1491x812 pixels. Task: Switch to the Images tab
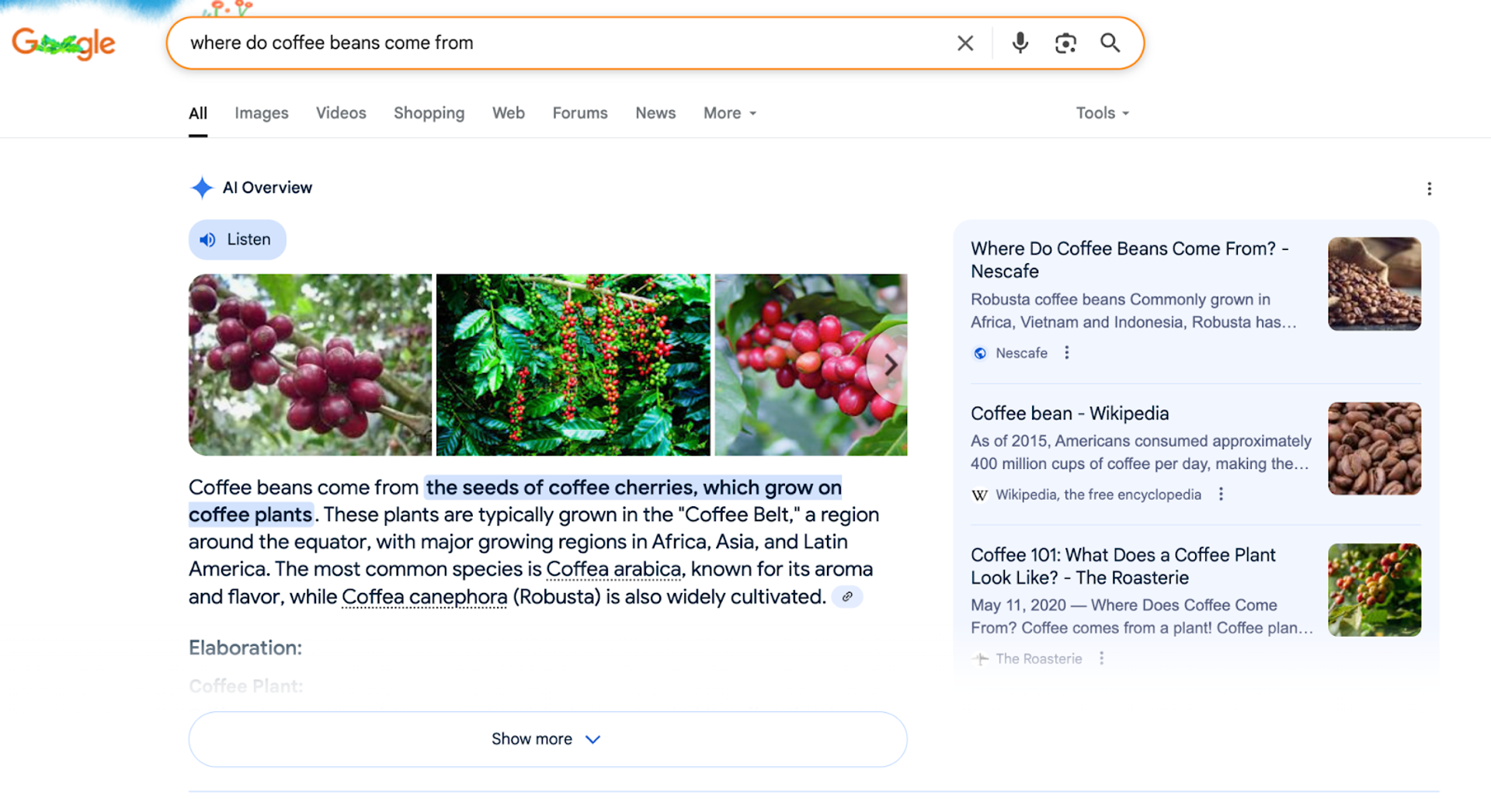click(x=262, y=113)
